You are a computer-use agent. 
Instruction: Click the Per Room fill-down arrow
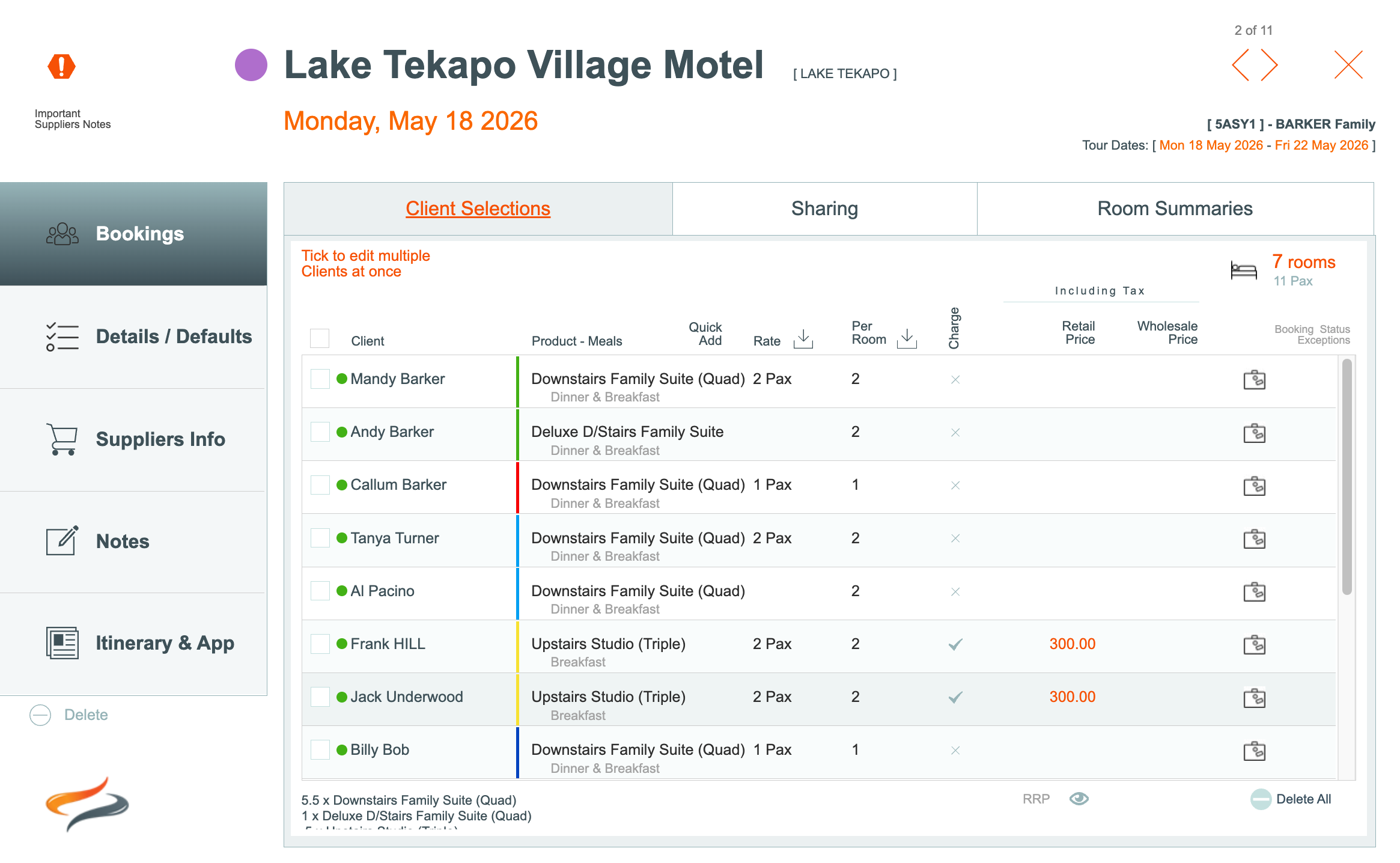[907, 339]
